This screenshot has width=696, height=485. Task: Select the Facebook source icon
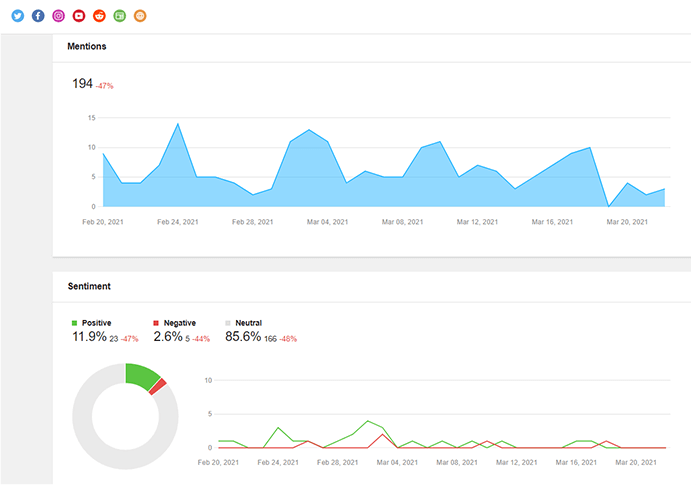38,16
